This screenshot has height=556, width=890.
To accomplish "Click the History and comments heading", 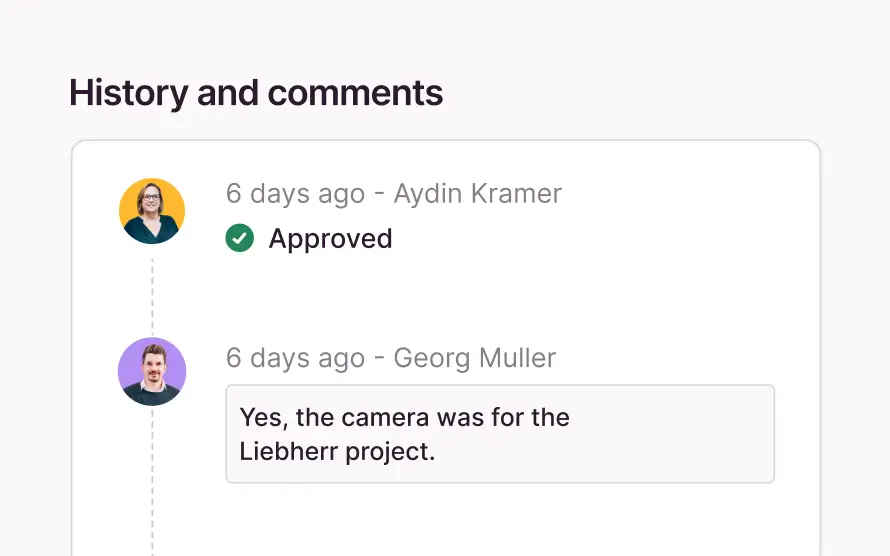I will [x=256, y=93].
